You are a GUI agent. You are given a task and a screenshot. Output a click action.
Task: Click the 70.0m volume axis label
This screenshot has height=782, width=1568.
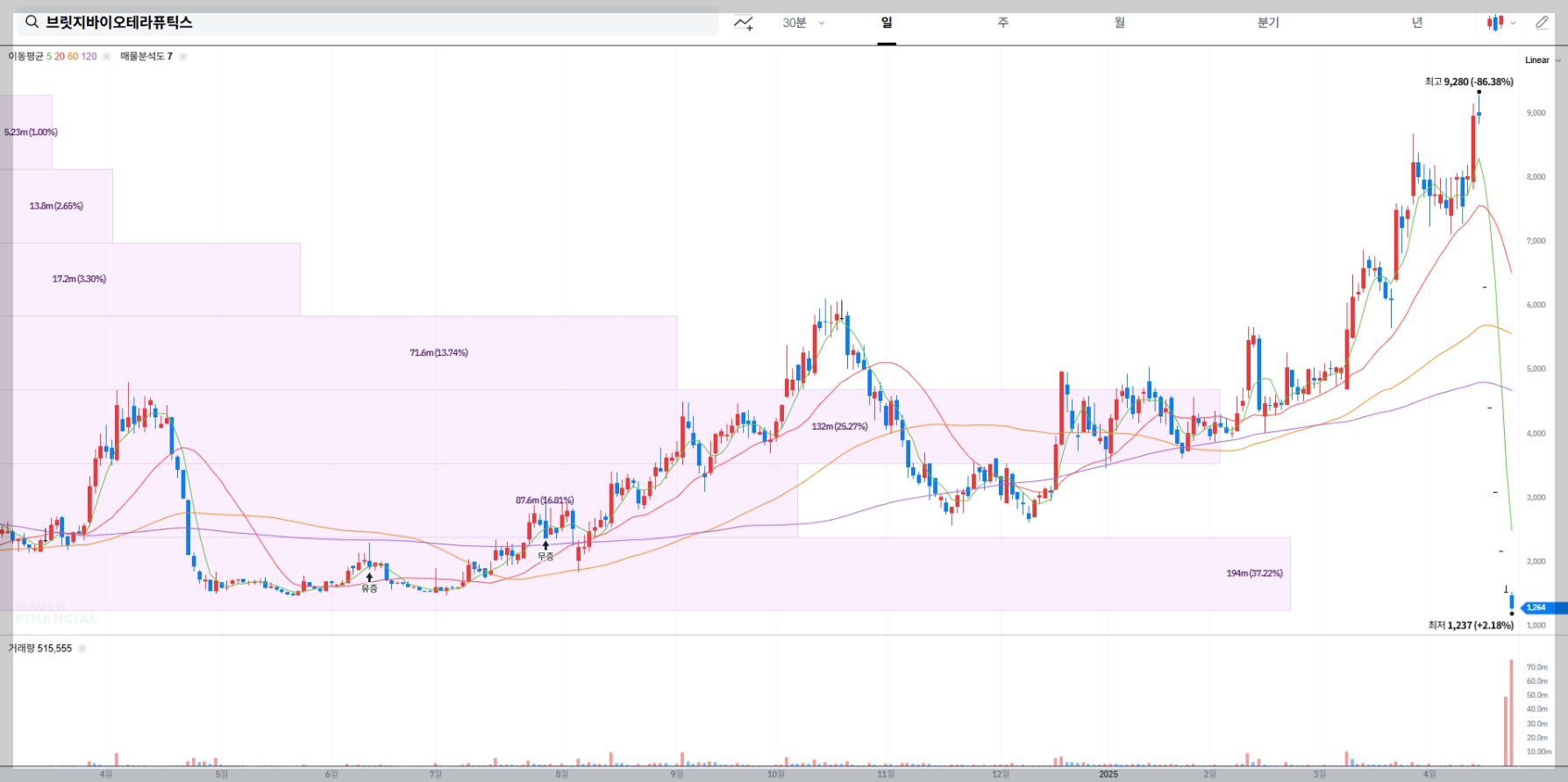point(1537,667)
